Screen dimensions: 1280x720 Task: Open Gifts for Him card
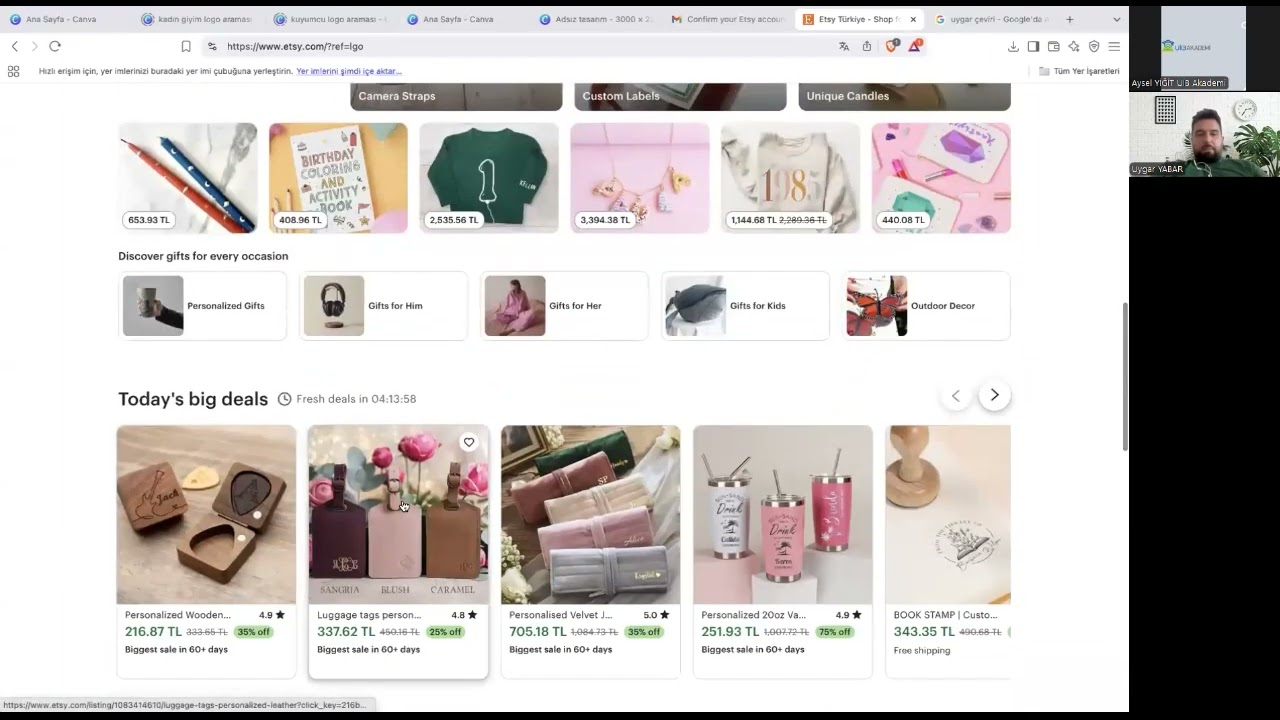point(383,306)
